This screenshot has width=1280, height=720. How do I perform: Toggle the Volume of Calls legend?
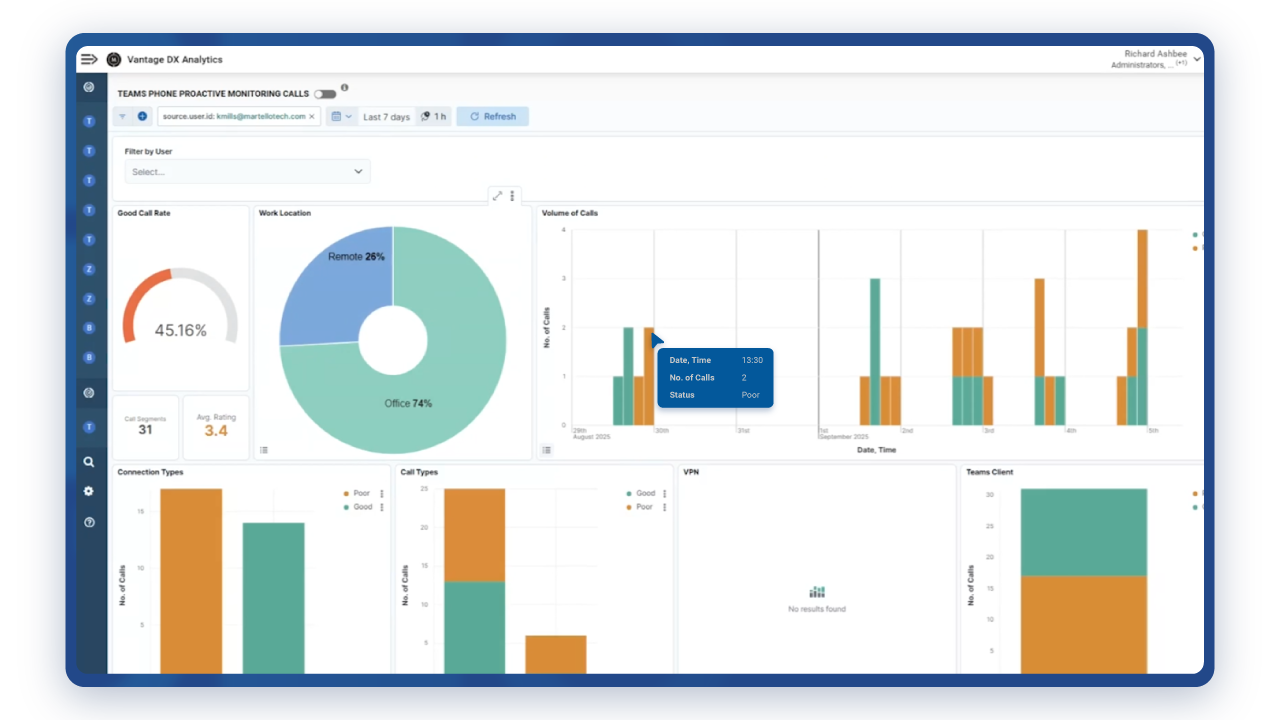[x=547, y=450]
